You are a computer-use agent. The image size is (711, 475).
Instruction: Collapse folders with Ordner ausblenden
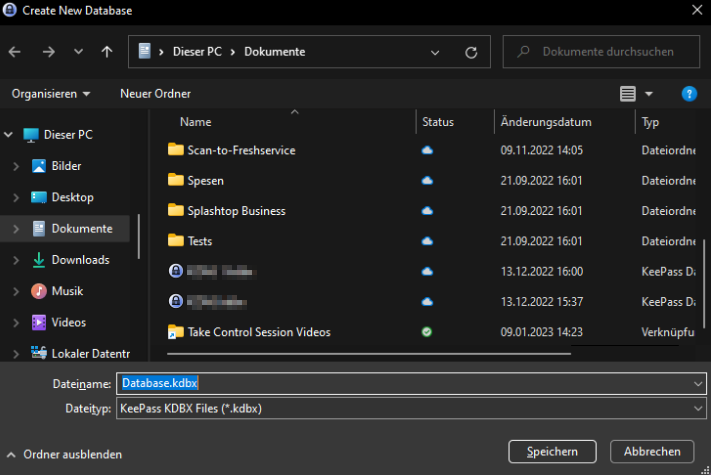click(64, 454)
